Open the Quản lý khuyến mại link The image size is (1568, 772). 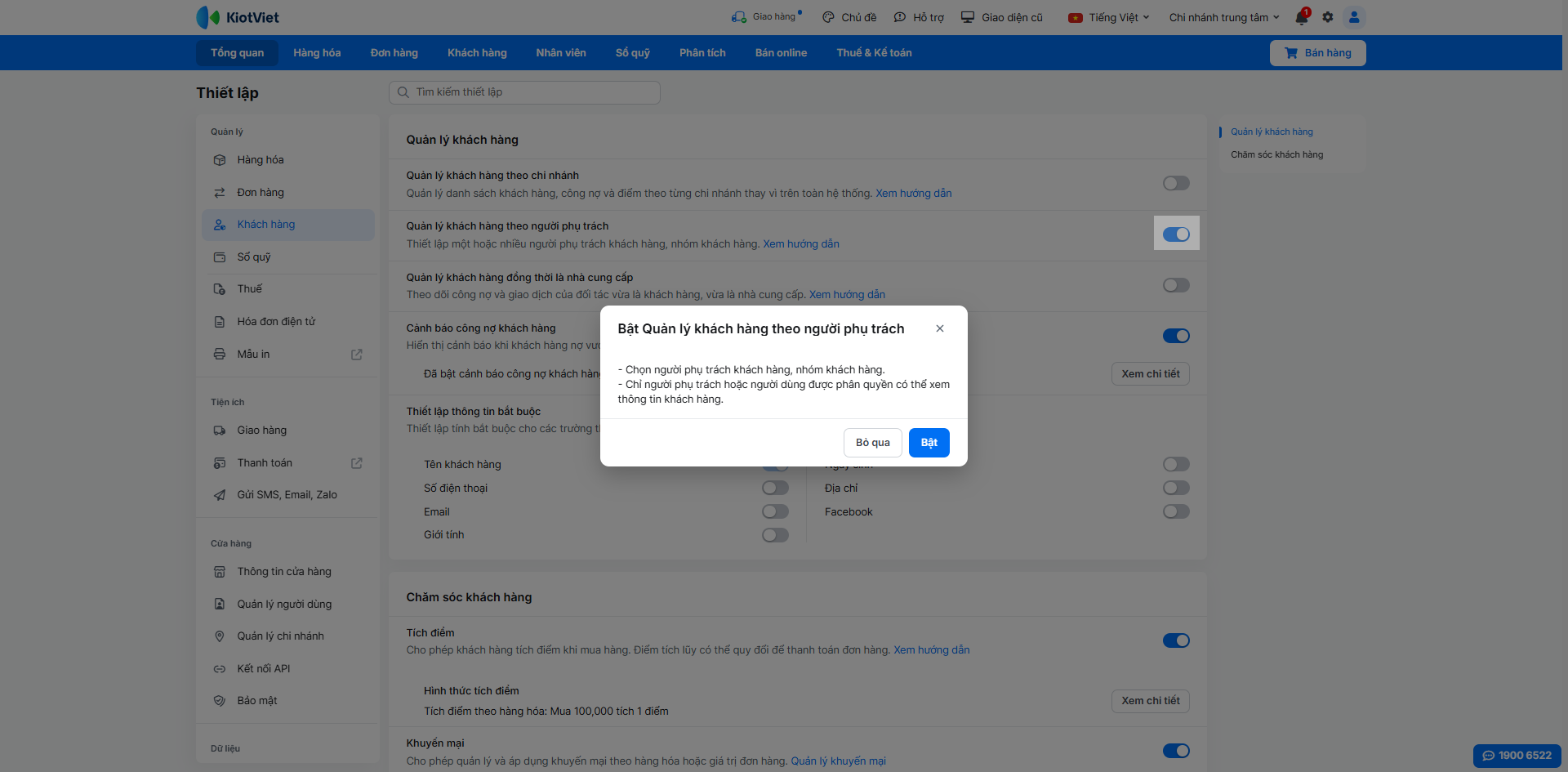[x=838, y=761]
